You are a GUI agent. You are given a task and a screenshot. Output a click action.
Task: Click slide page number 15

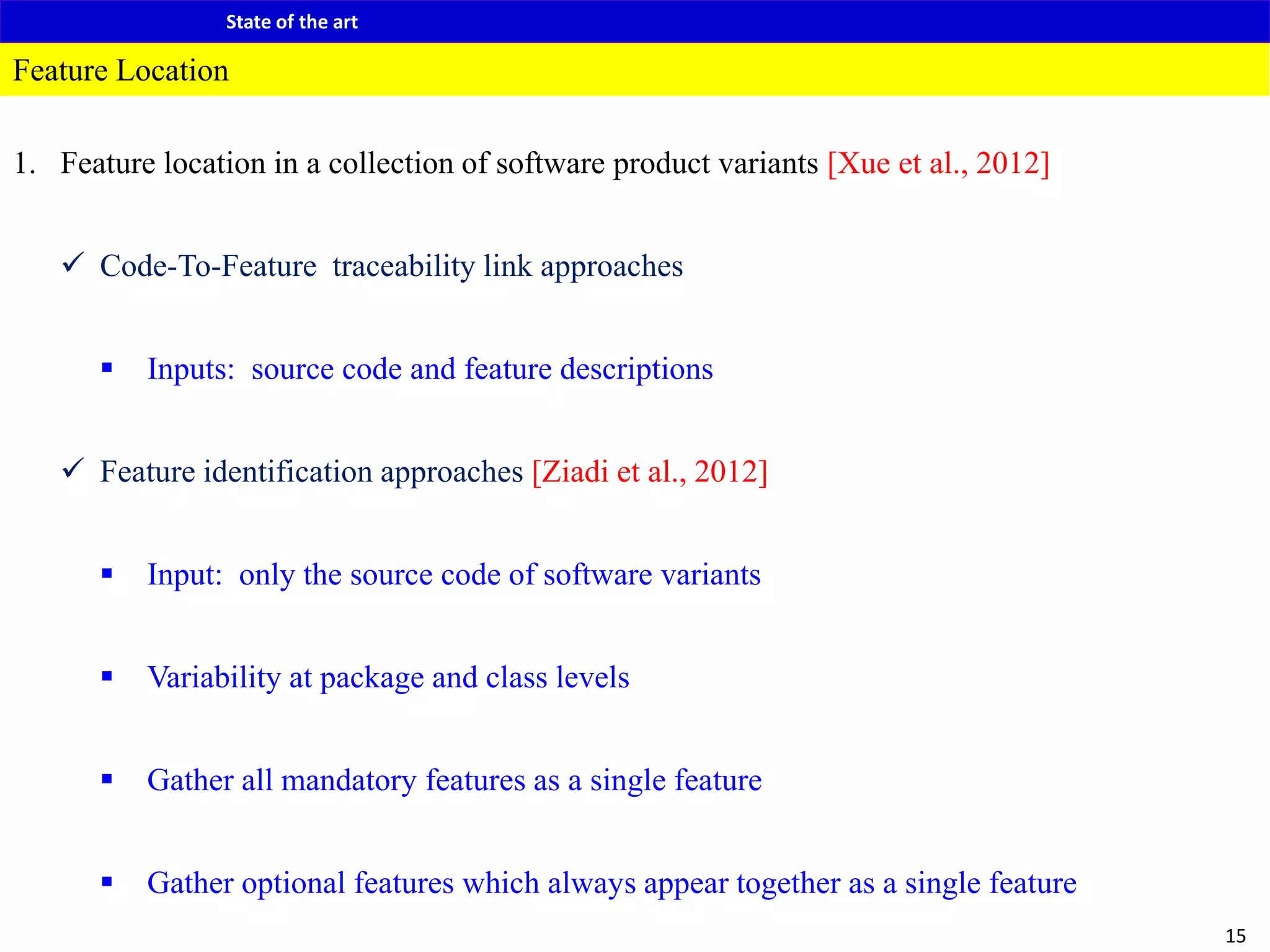tap(1235, 936)
